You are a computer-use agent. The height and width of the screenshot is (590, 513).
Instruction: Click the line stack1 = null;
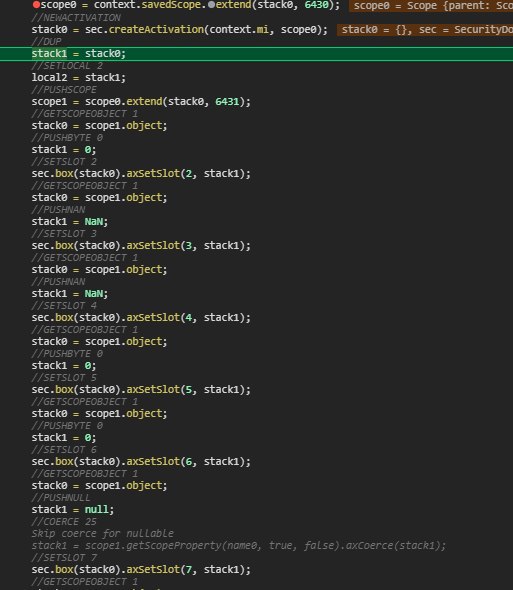tap(73, 510)
